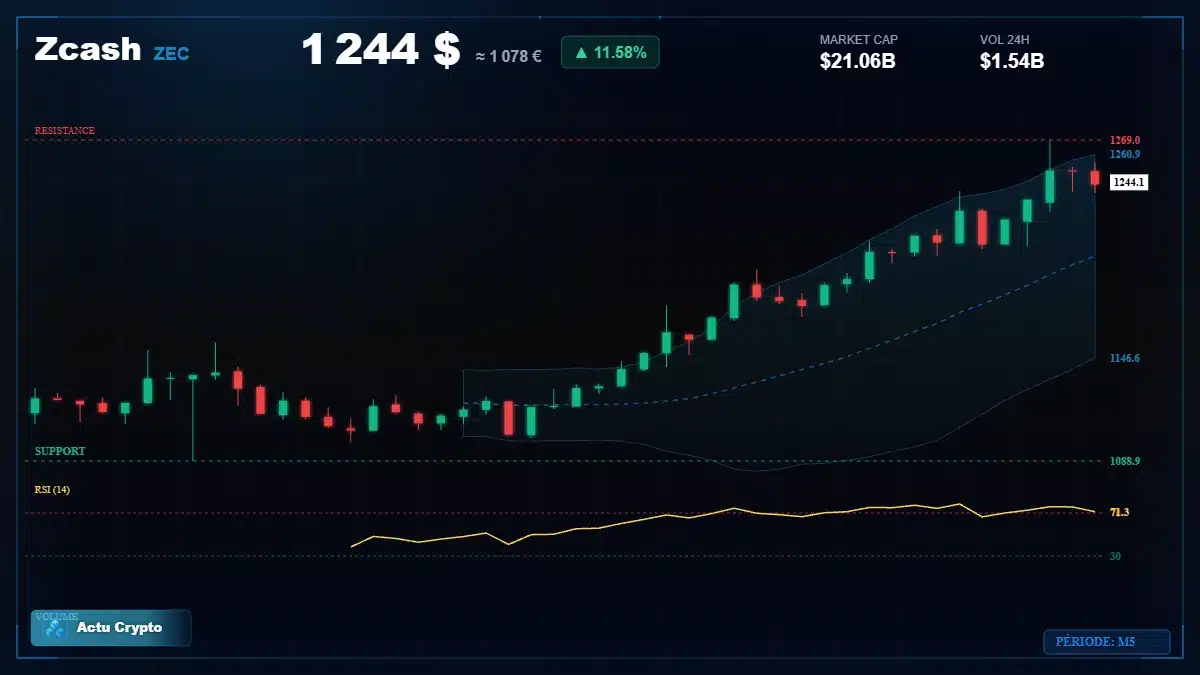The width and height of the screenshot is (1200, 675).
Task: Click the Zcash title text
Action: (x=88, y=50)
